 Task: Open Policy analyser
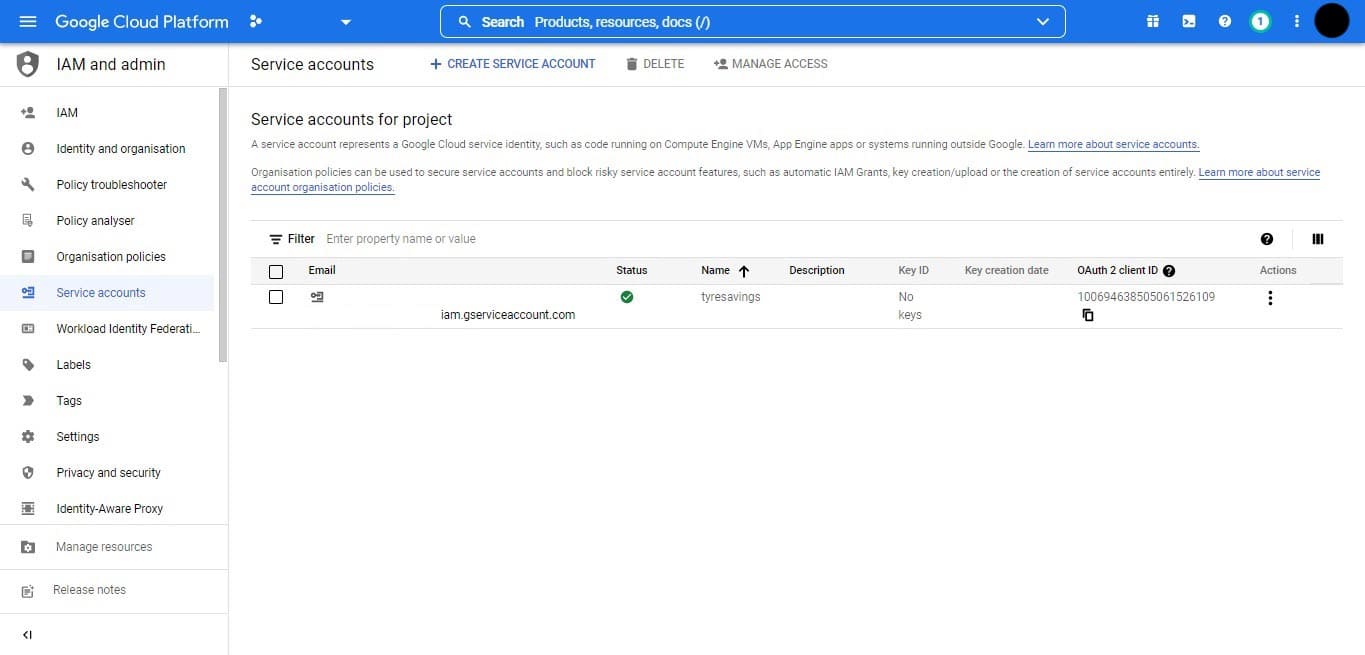[107, 221]
